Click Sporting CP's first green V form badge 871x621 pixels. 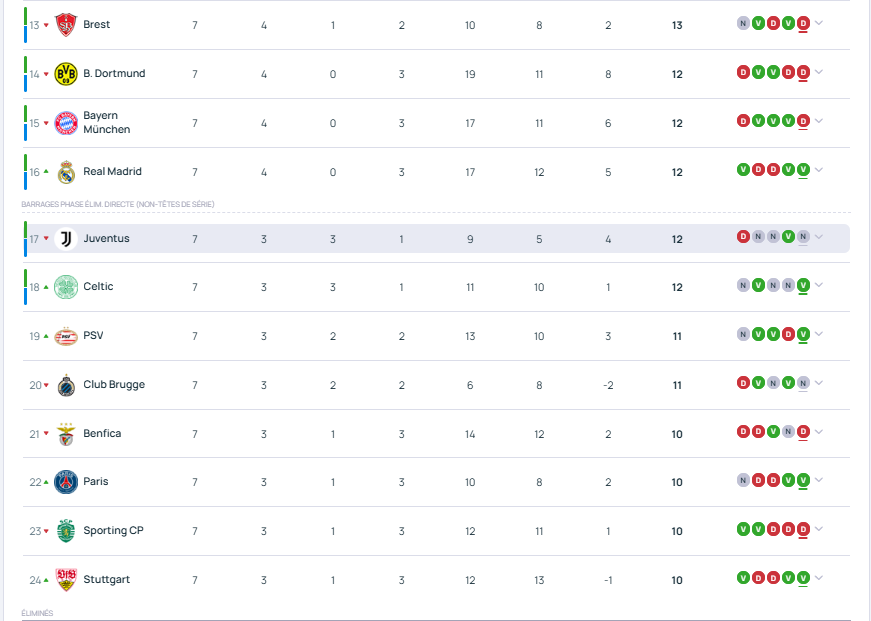(743, 529)
